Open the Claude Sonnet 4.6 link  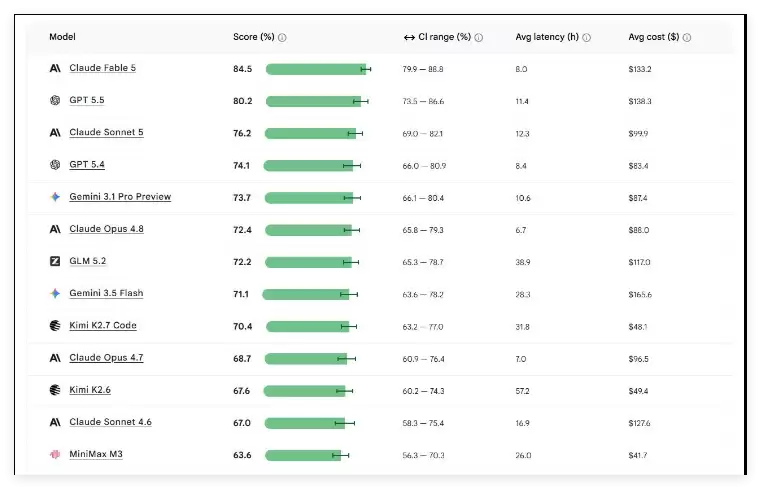click(110, 422)
